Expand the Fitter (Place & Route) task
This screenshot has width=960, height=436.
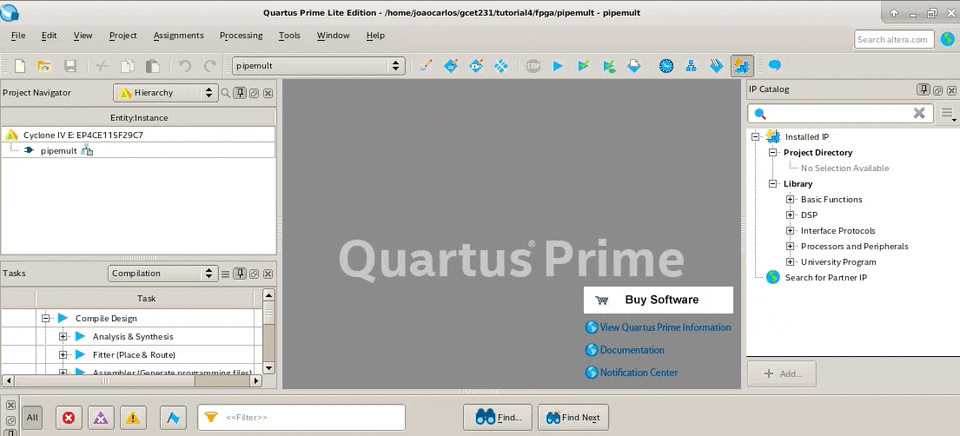tap(62, 355)
